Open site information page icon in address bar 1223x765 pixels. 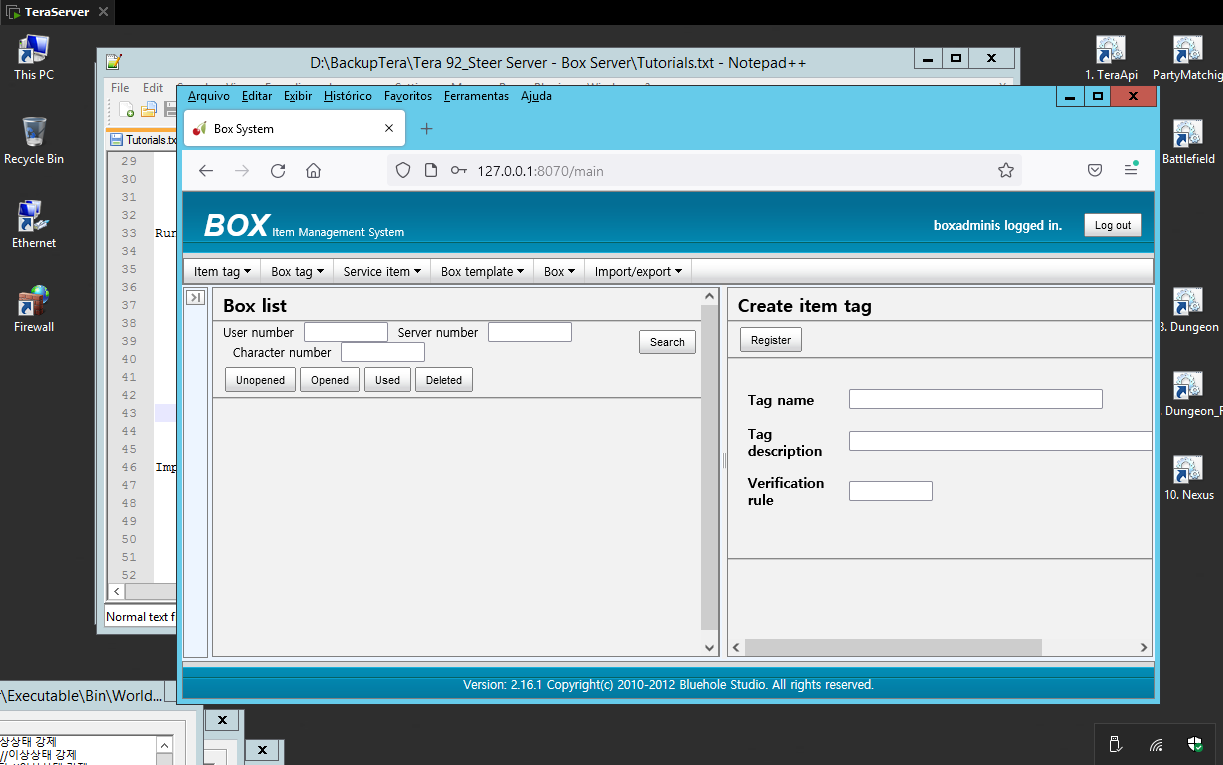tap(431, 171)
